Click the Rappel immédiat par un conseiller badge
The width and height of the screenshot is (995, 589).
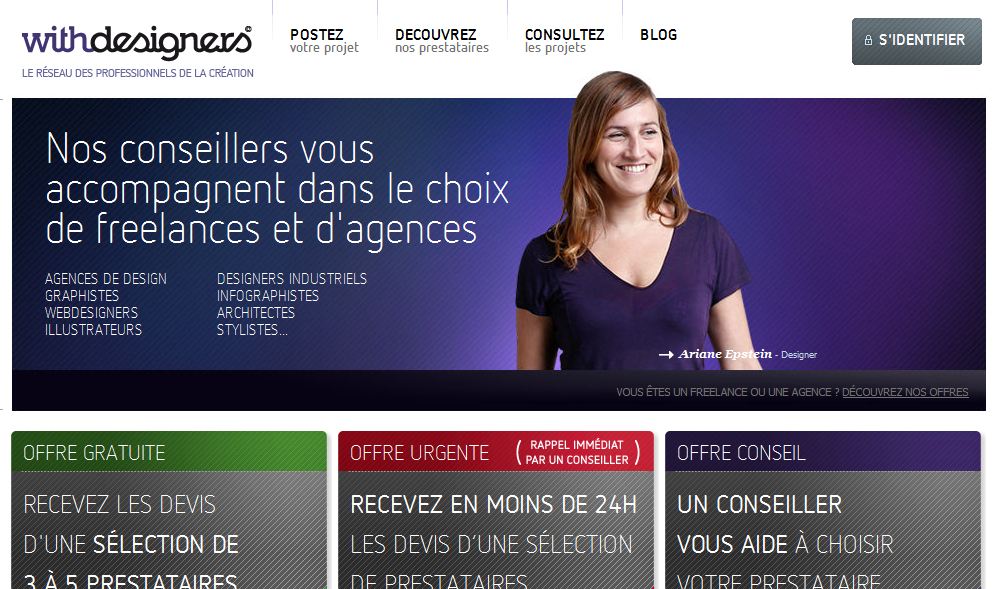tap(577, 452)
